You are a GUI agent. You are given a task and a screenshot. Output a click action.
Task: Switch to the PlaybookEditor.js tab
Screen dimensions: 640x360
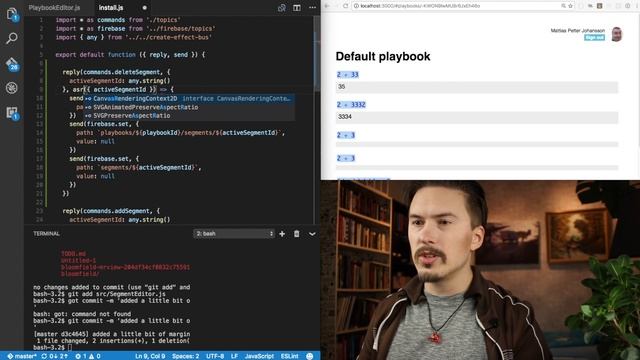click(x=54, y=7)
